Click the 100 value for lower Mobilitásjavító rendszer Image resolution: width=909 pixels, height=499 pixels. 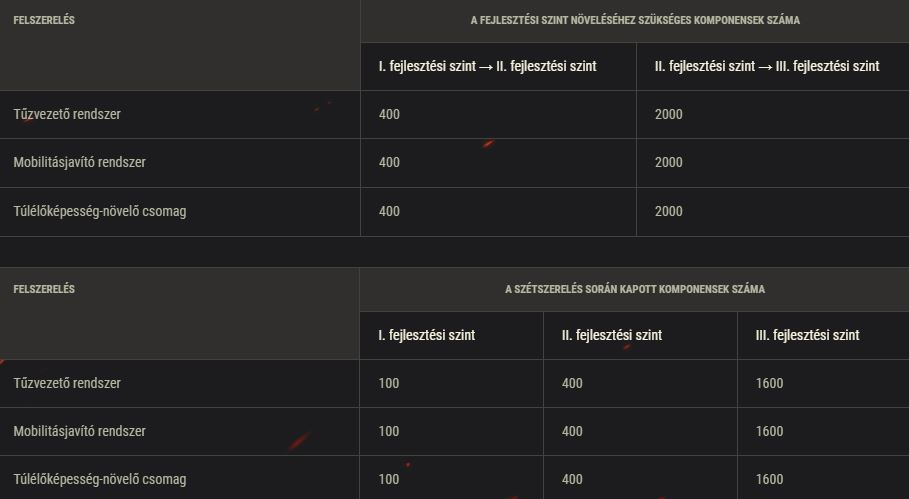tap(388, 431)
